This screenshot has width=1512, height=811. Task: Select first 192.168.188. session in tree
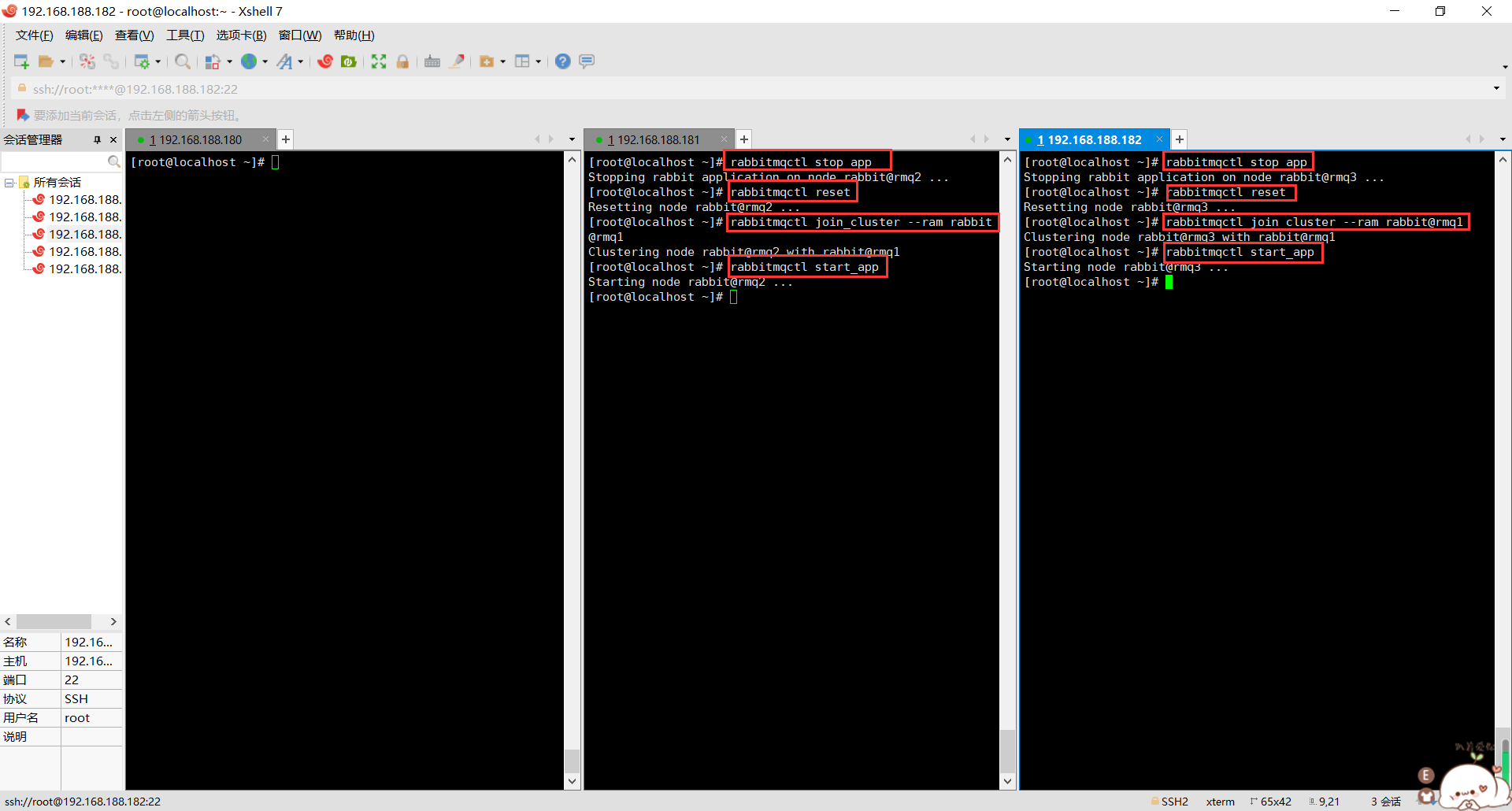(x=85, y=200)
